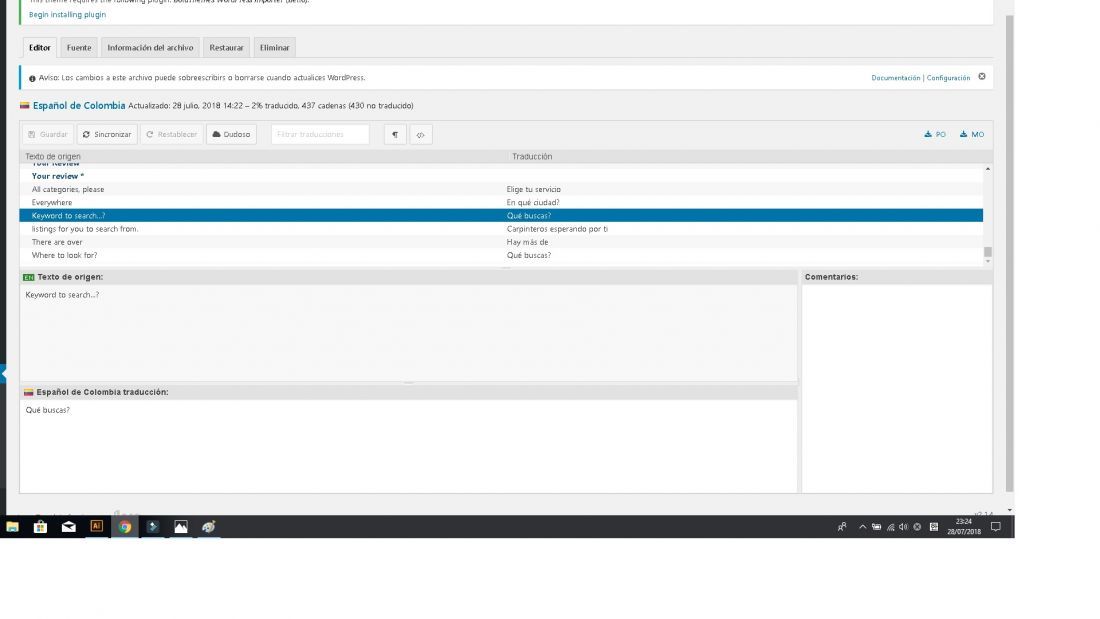
Task: Select the 'Your review *' row
Action: pyautogui.click(x=501, y=176)
